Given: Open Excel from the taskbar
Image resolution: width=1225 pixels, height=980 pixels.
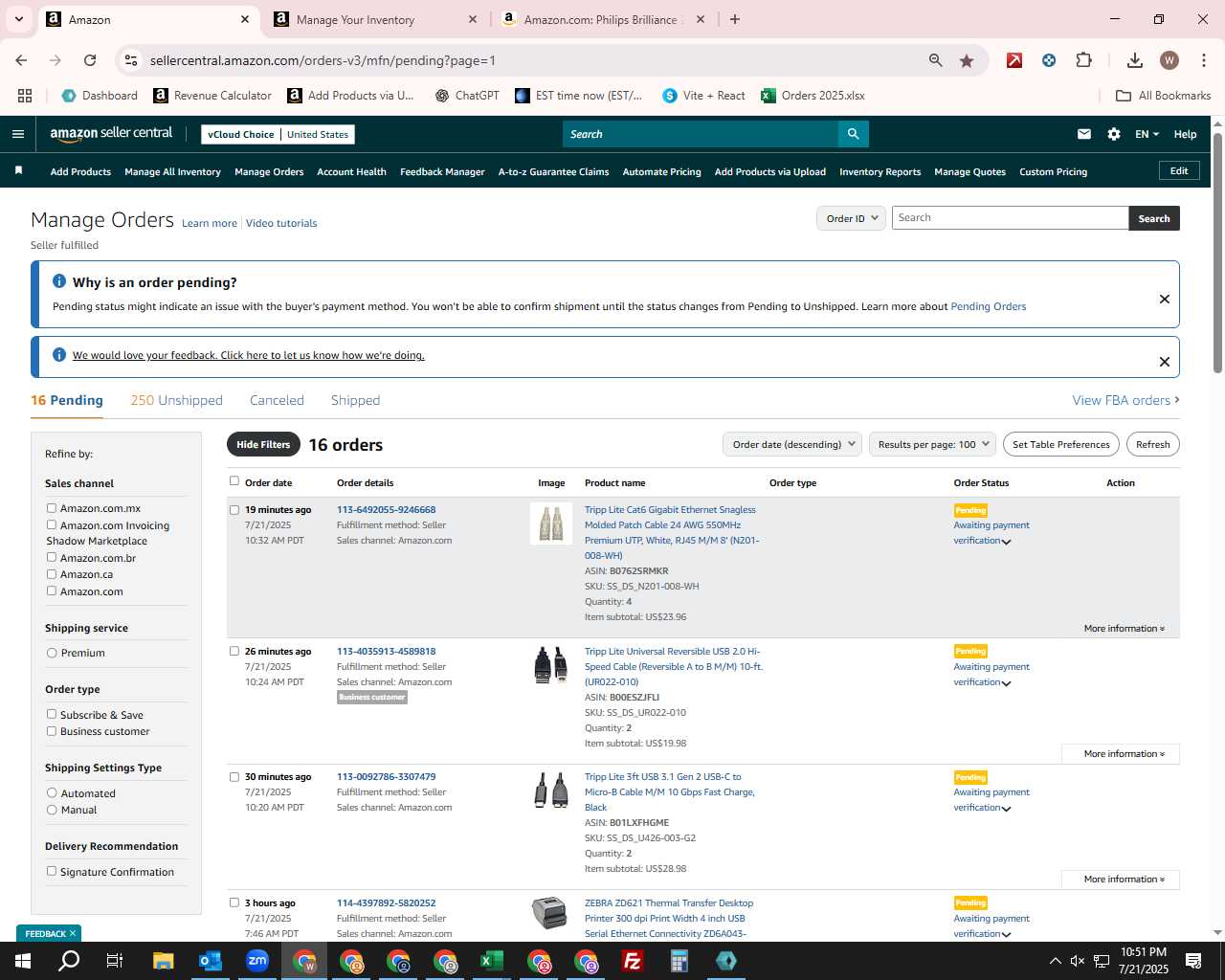Looking at the screenshot, I should coord(492,961).
